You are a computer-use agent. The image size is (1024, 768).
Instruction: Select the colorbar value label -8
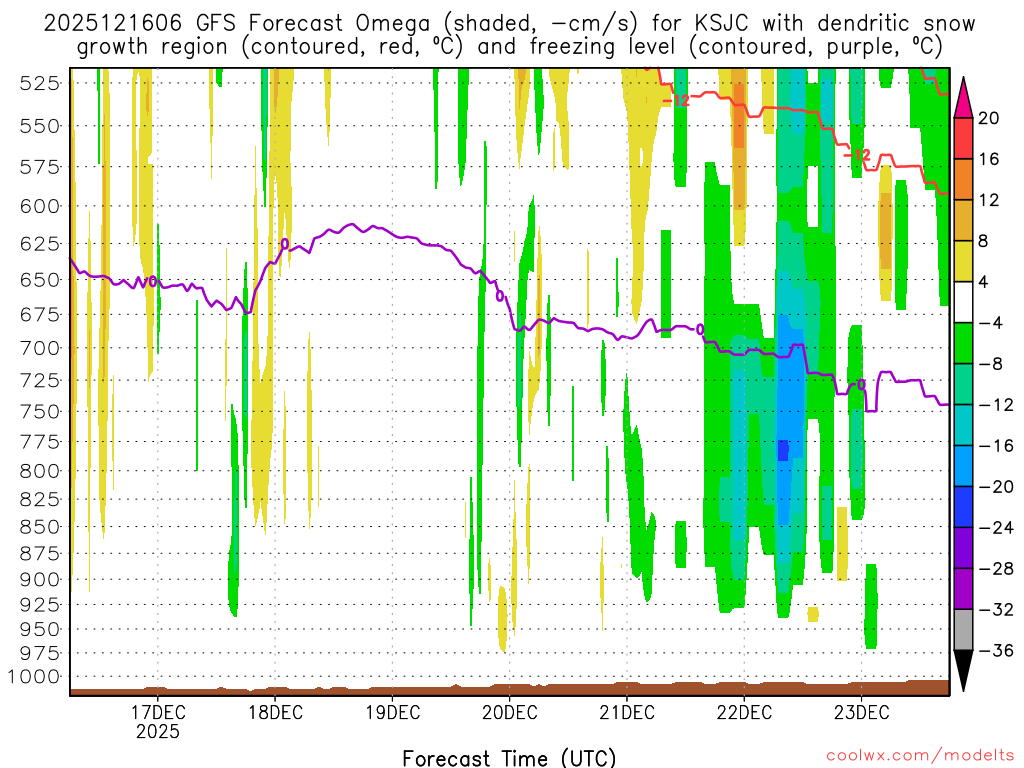pos(990,364)
